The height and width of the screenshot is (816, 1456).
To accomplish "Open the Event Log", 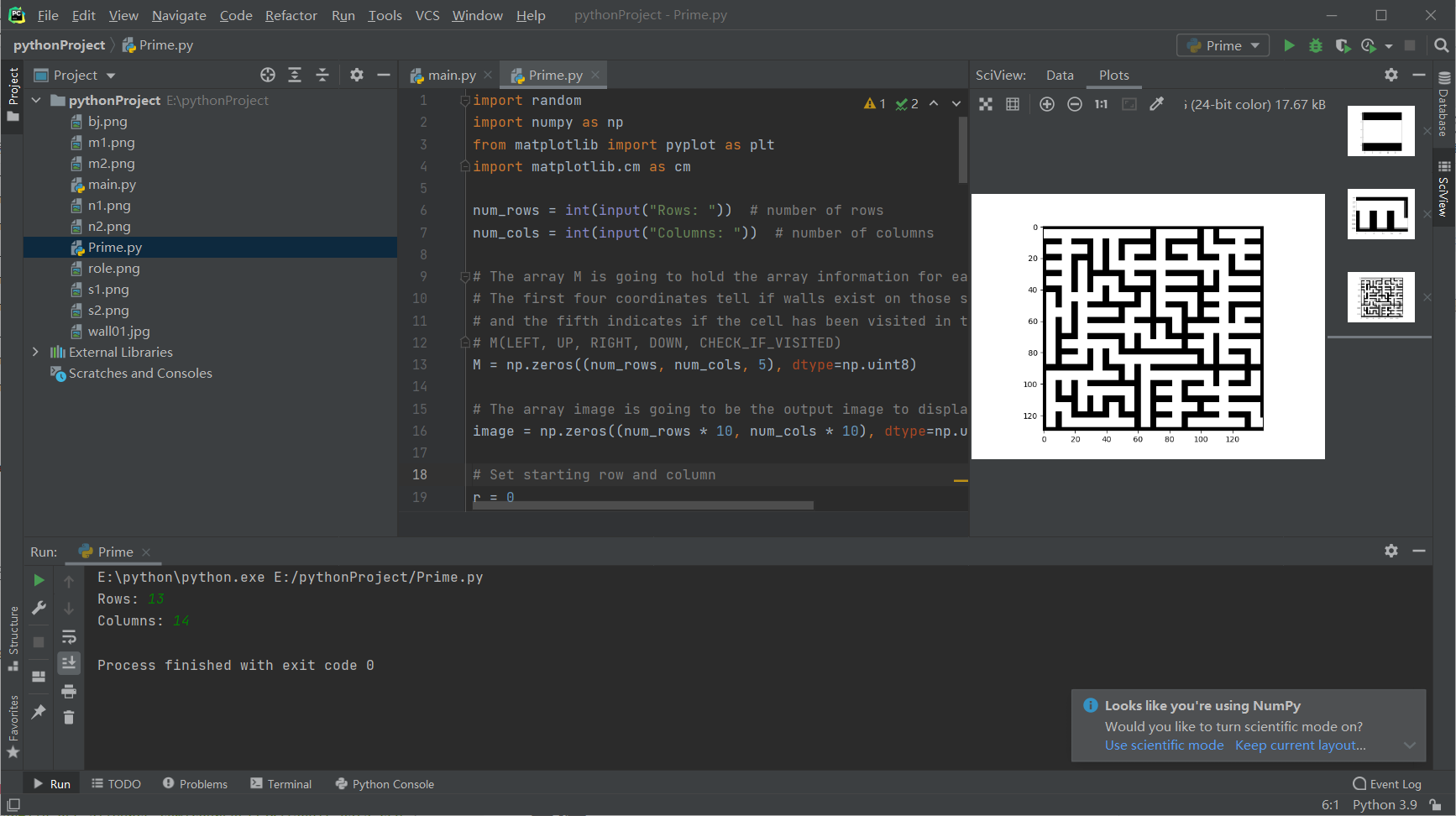I will click(1387, 784).
